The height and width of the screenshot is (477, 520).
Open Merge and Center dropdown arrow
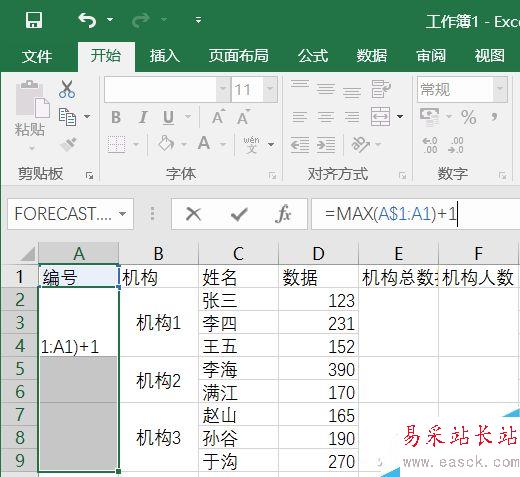click(400, 116)
